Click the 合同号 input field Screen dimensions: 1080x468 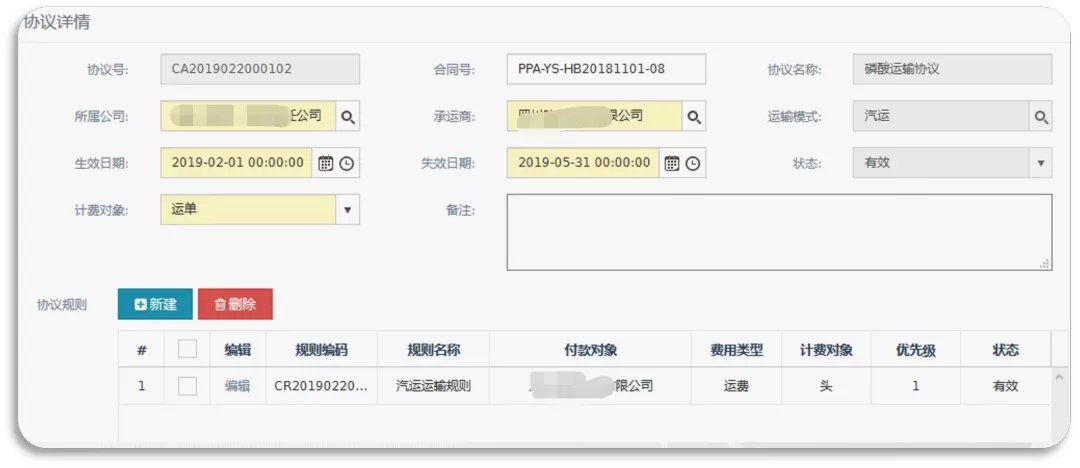tap(605, 69)
